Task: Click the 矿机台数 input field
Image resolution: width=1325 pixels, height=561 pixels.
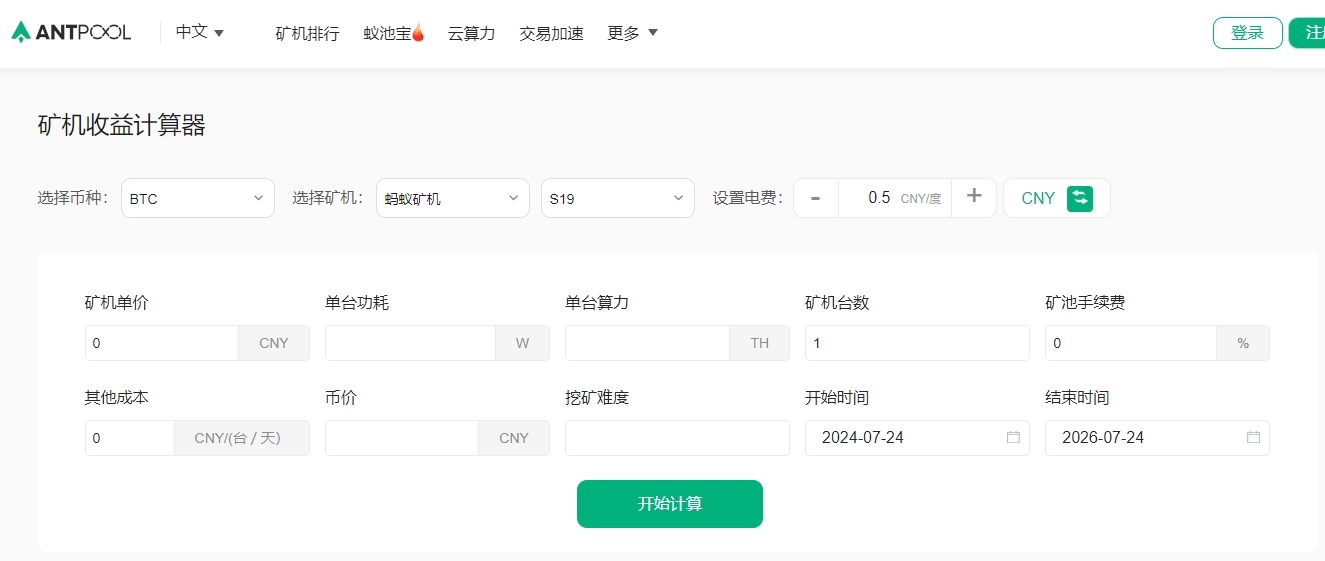Action: tap(916, 343)
